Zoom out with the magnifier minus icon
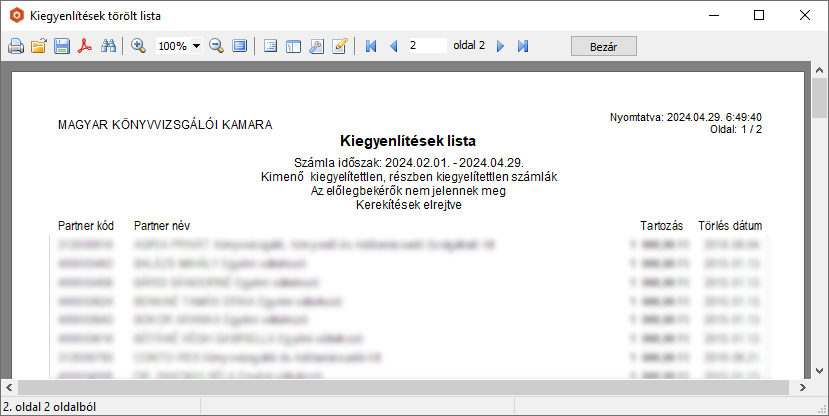This screenshot has height=416, width=829. click(x=216, y=47)
